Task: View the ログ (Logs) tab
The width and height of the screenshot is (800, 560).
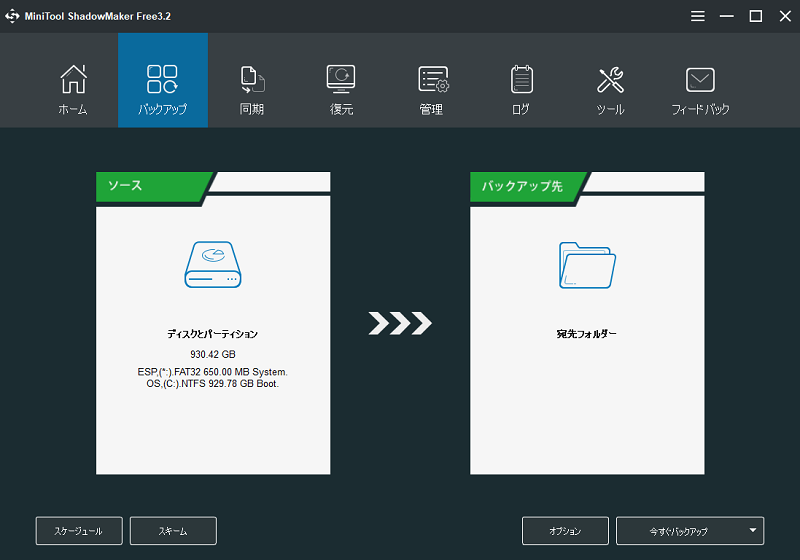Action: click(521, 81)
